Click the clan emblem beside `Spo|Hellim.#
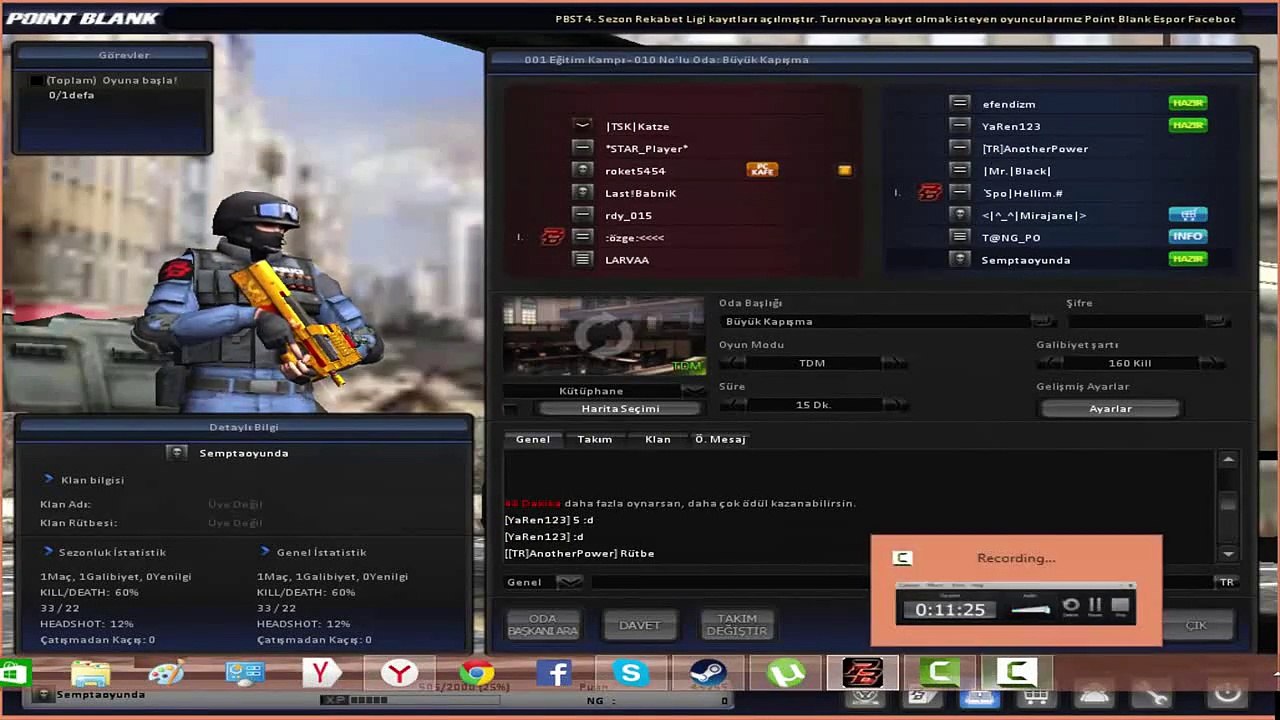The width and height of the screenshot is (1280, 720). coord(930,192)
